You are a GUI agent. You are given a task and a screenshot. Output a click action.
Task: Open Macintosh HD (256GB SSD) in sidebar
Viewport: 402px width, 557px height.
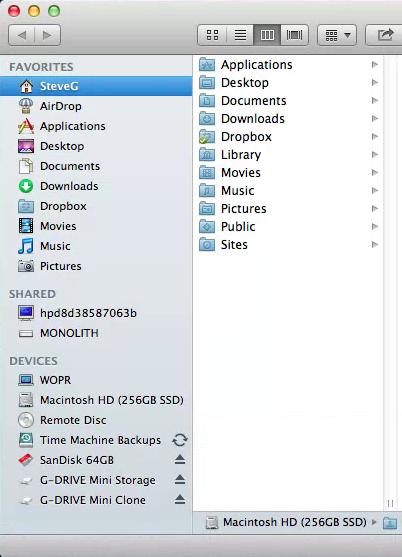[x=96, y=400]
